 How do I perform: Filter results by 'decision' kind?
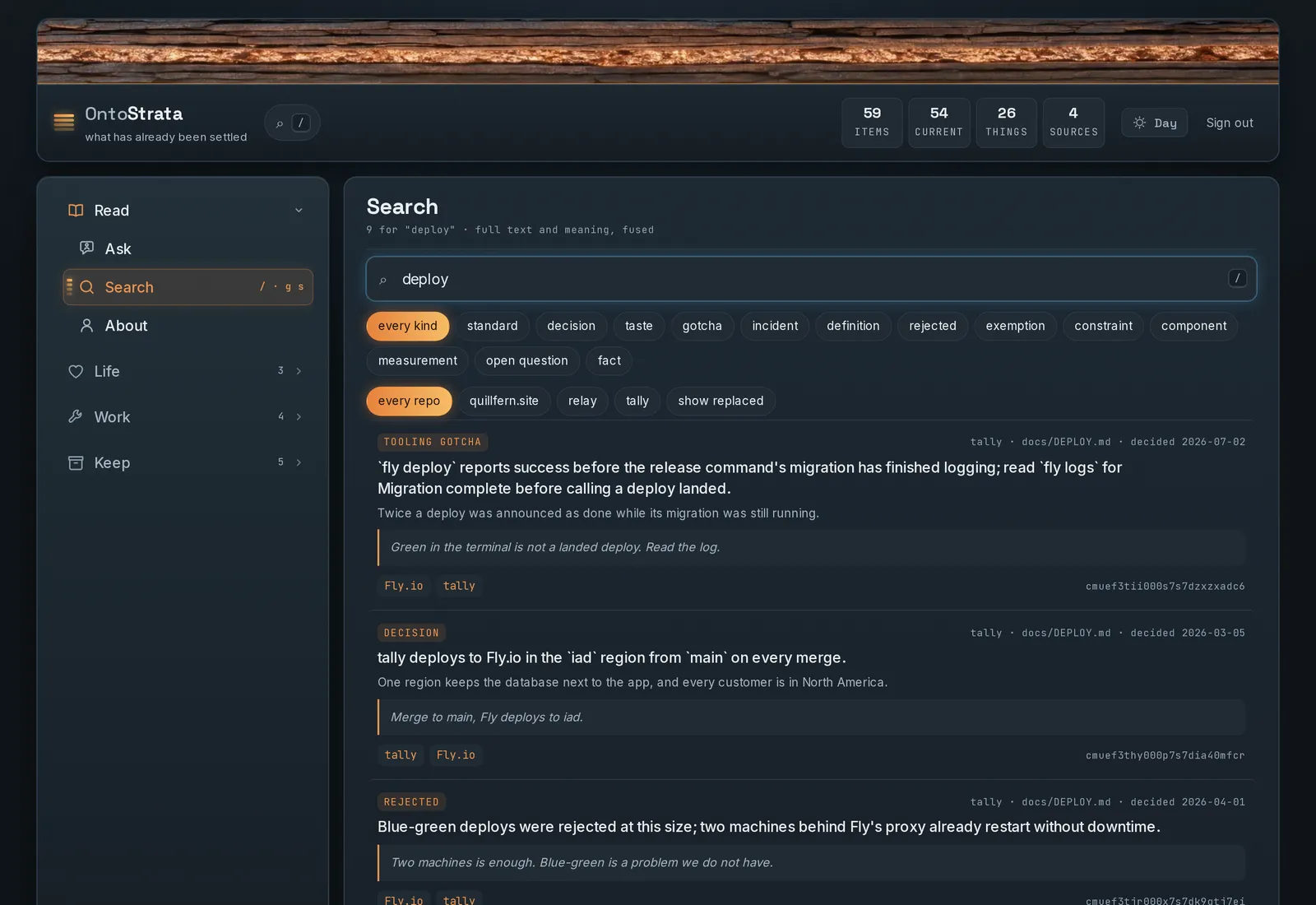pos(571,326)
